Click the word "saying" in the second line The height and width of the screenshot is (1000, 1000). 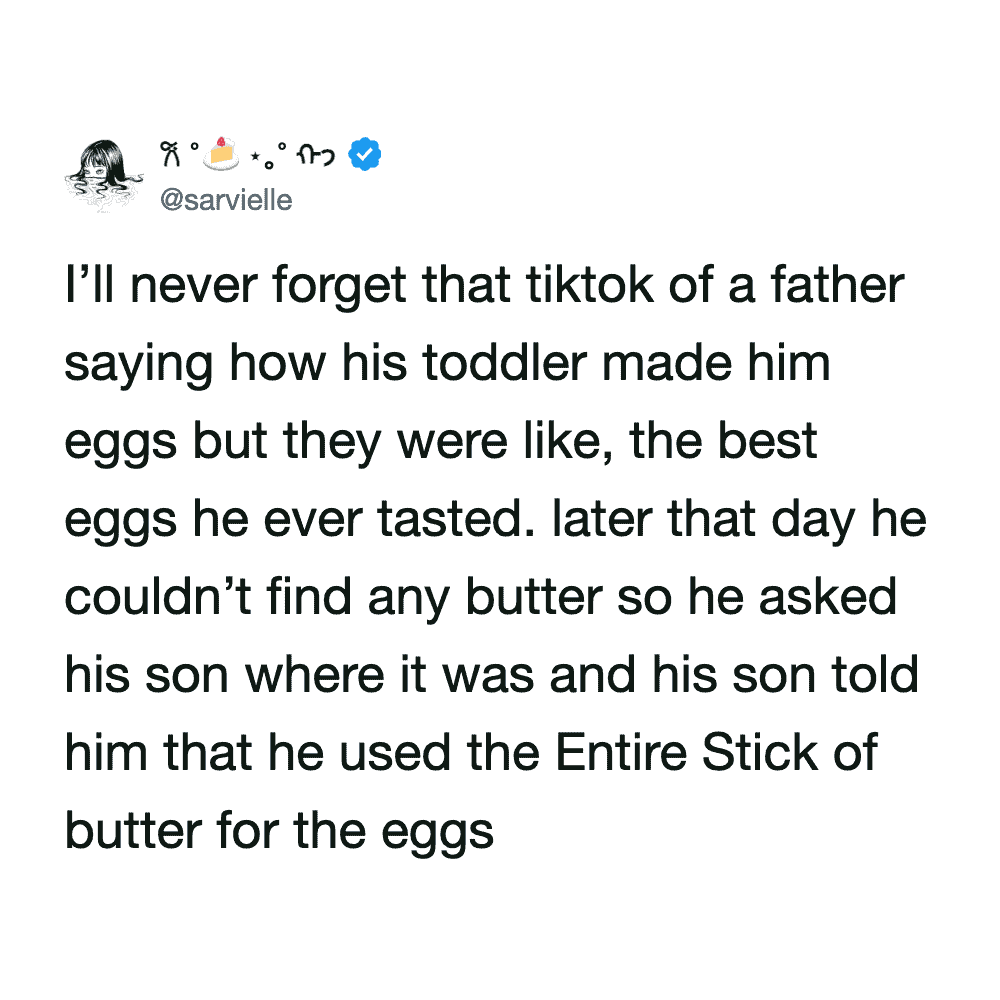[138, 364]
